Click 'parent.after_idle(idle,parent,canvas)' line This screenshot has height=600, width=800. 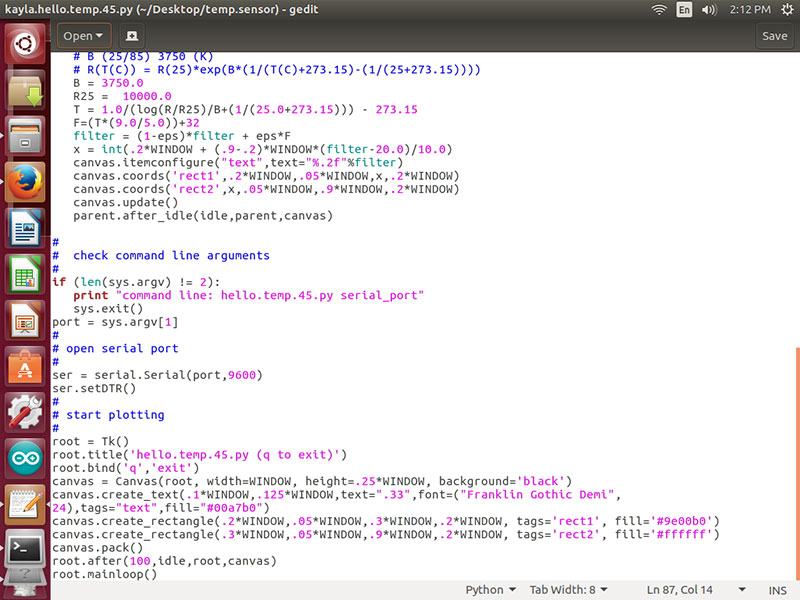(203, 215)
